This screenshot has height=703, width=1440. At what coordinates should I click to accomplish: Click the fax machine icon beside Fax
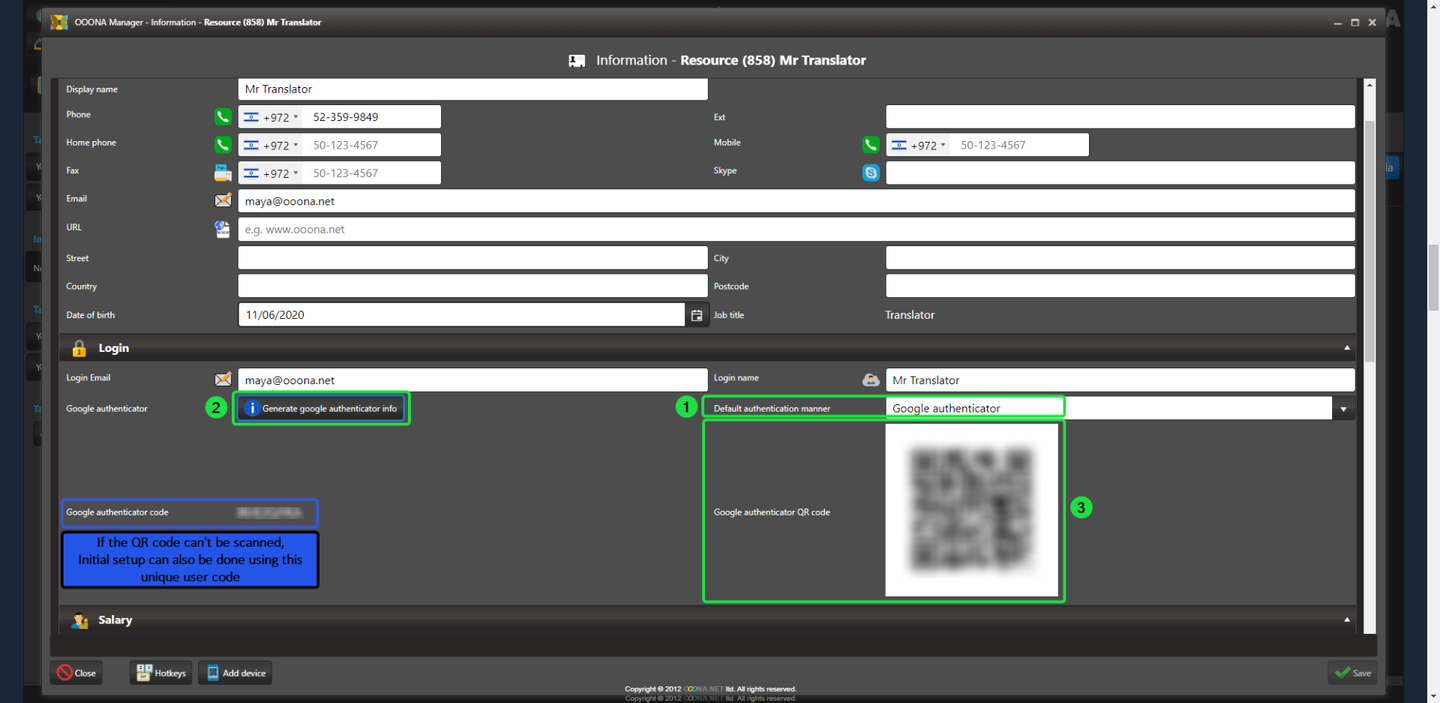coord(223,173)
